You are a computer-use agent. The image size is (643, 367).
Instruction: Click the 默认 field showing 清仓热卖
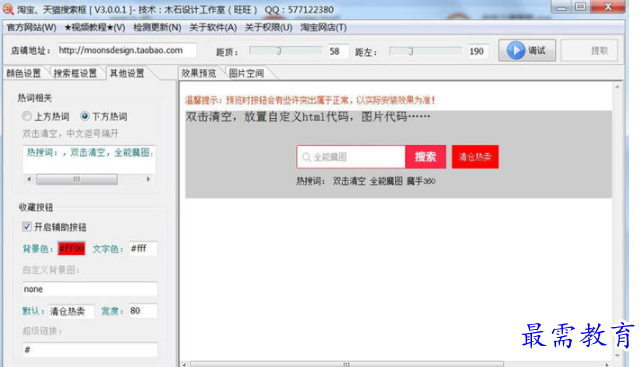tap(71, 311)
